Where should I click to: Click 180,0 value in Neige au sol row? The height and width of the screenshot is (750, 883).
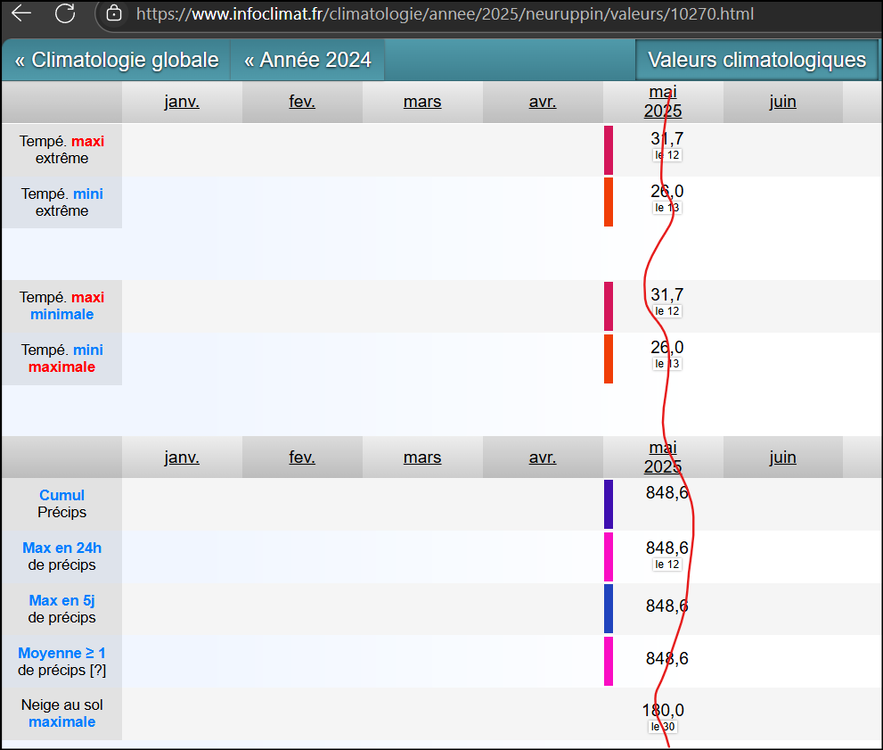coord(663,710)
